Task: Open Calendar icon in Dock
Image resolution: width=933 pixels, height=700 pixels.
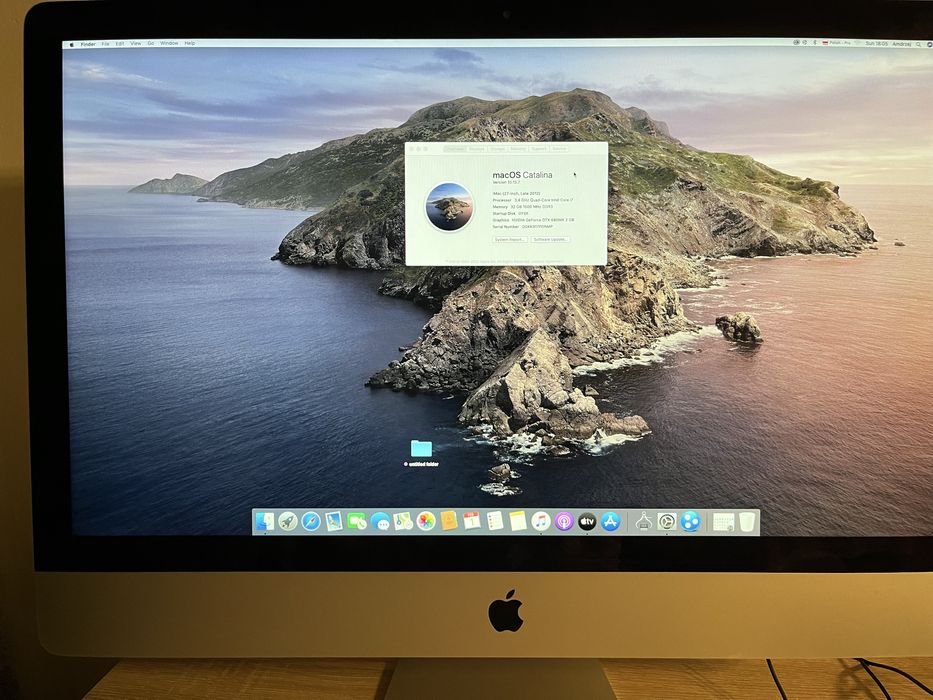Action: [x=472, y=521]
